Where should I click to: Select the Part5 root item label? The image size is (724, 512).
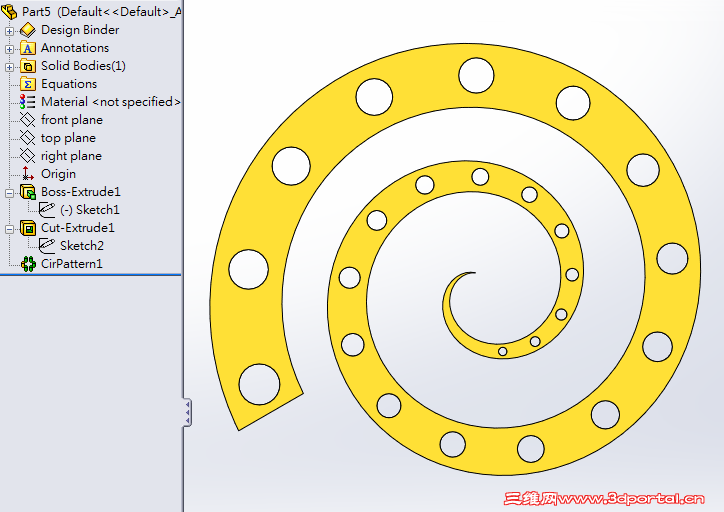click(x=102, y=12)
